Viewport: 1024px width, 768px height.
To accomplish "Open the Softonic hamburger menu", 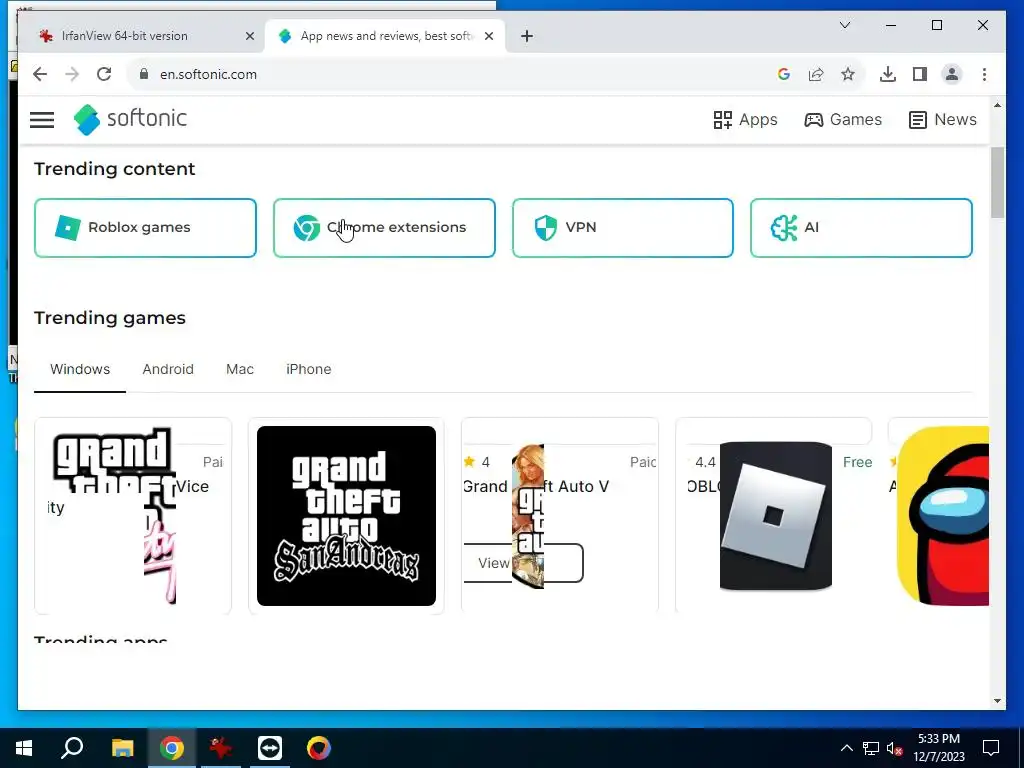I will (x=42, y=120).
